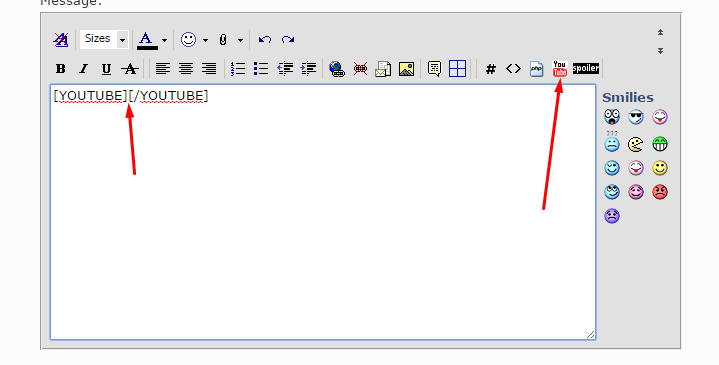Insert the pink tongue smiley beside yellow smile
The width and height of the screenshot is (719, 365).
coord(636,168)
